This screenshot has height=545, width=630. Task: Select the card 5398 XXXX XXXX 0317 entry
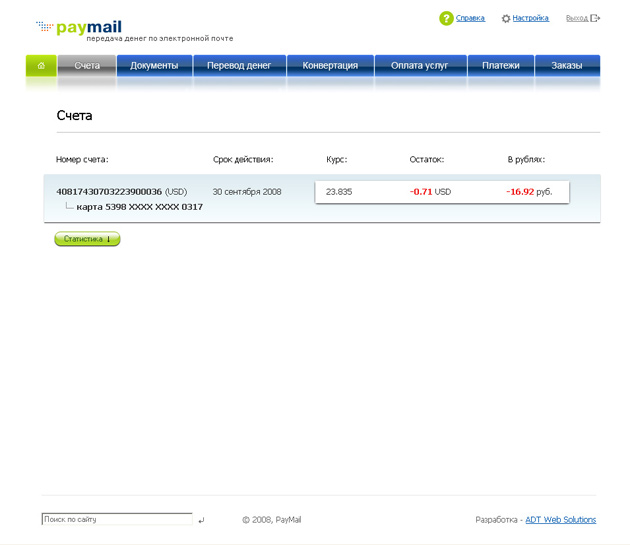pyautogui.click(x=139, y=207)
